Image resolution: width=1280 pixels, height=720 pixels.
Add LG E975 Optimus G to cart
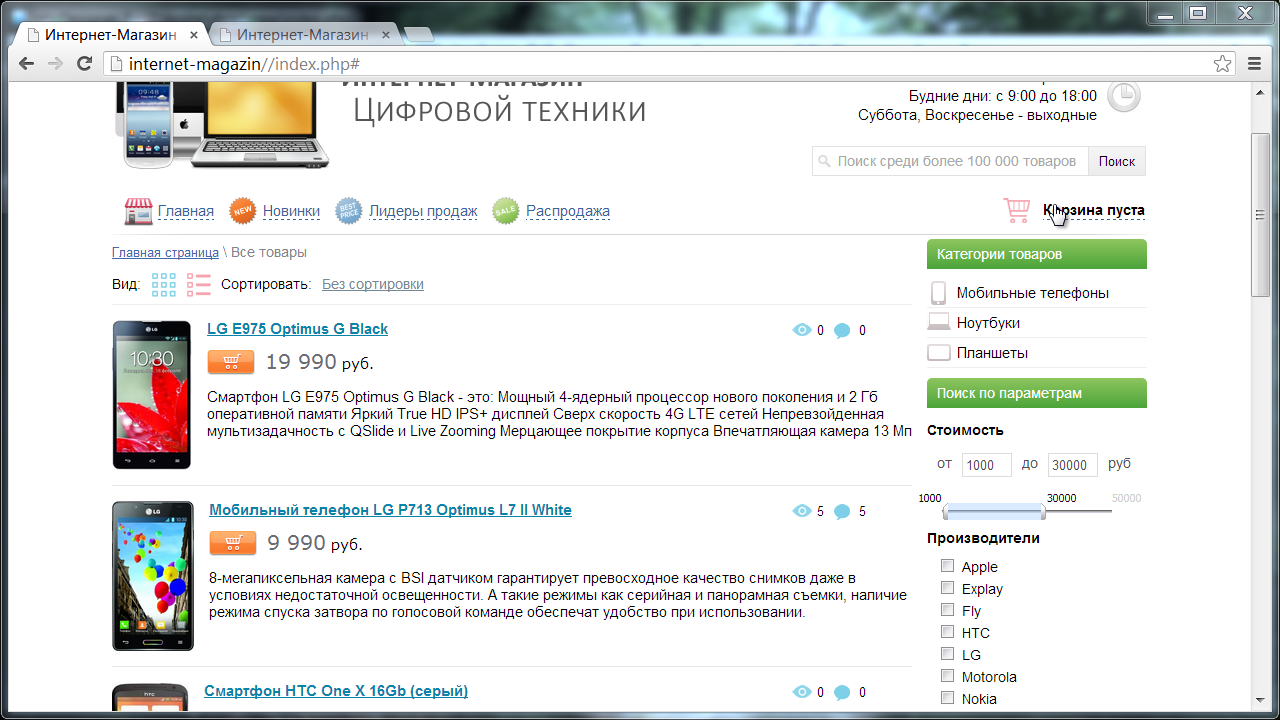click(231, 362)
